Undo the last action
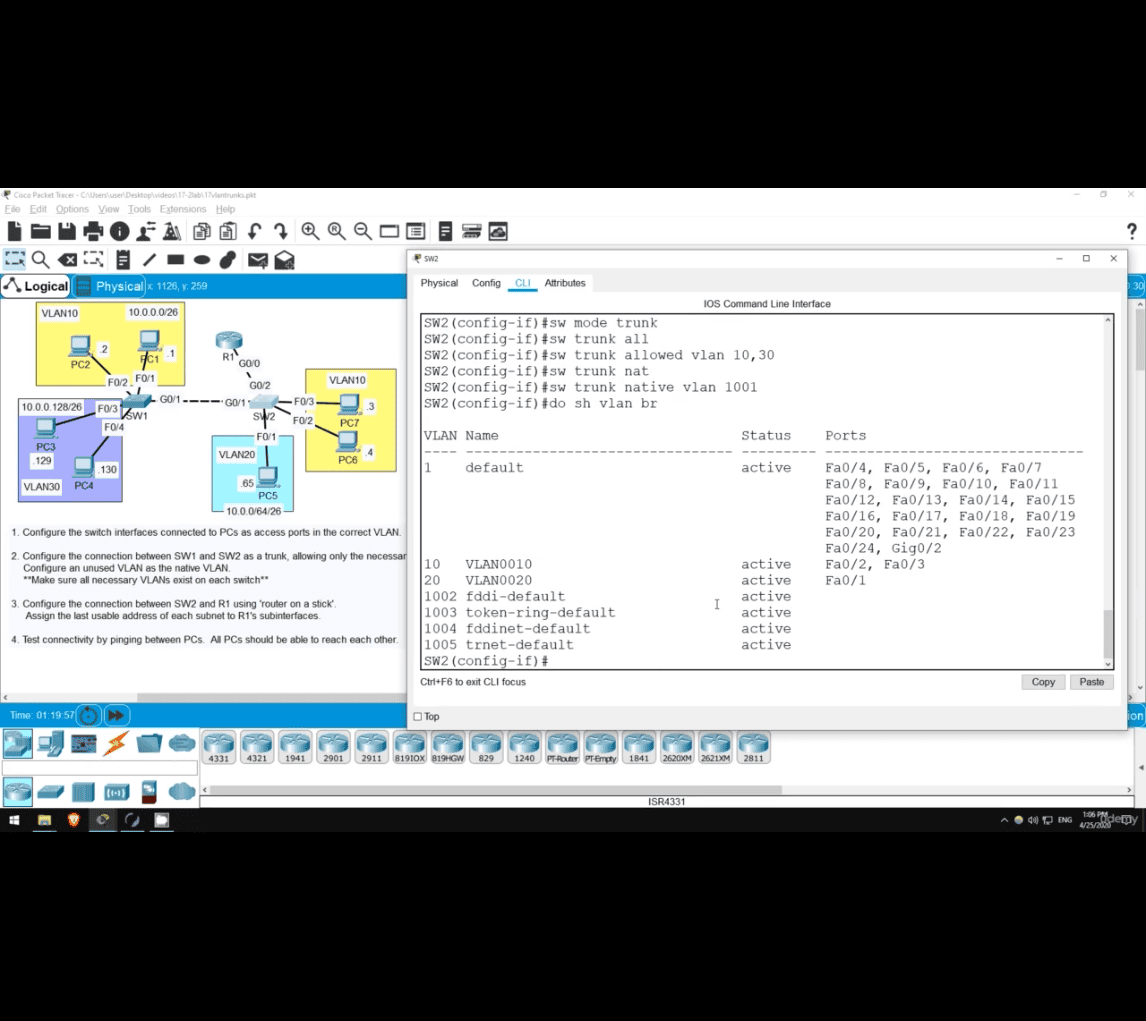 tap(254, 232)
